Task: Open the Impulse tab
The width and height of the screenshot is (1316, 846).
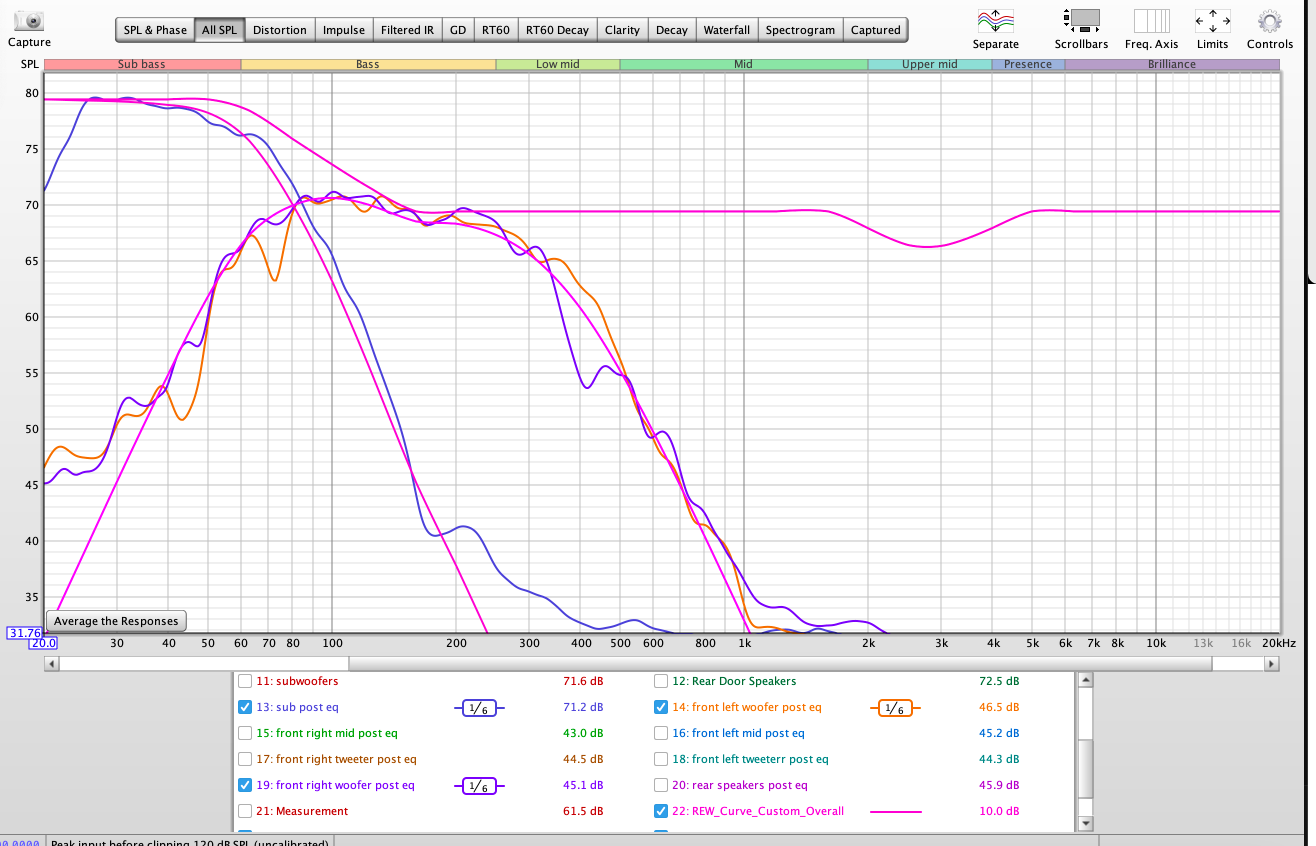Action: click(x=344, y=30)
